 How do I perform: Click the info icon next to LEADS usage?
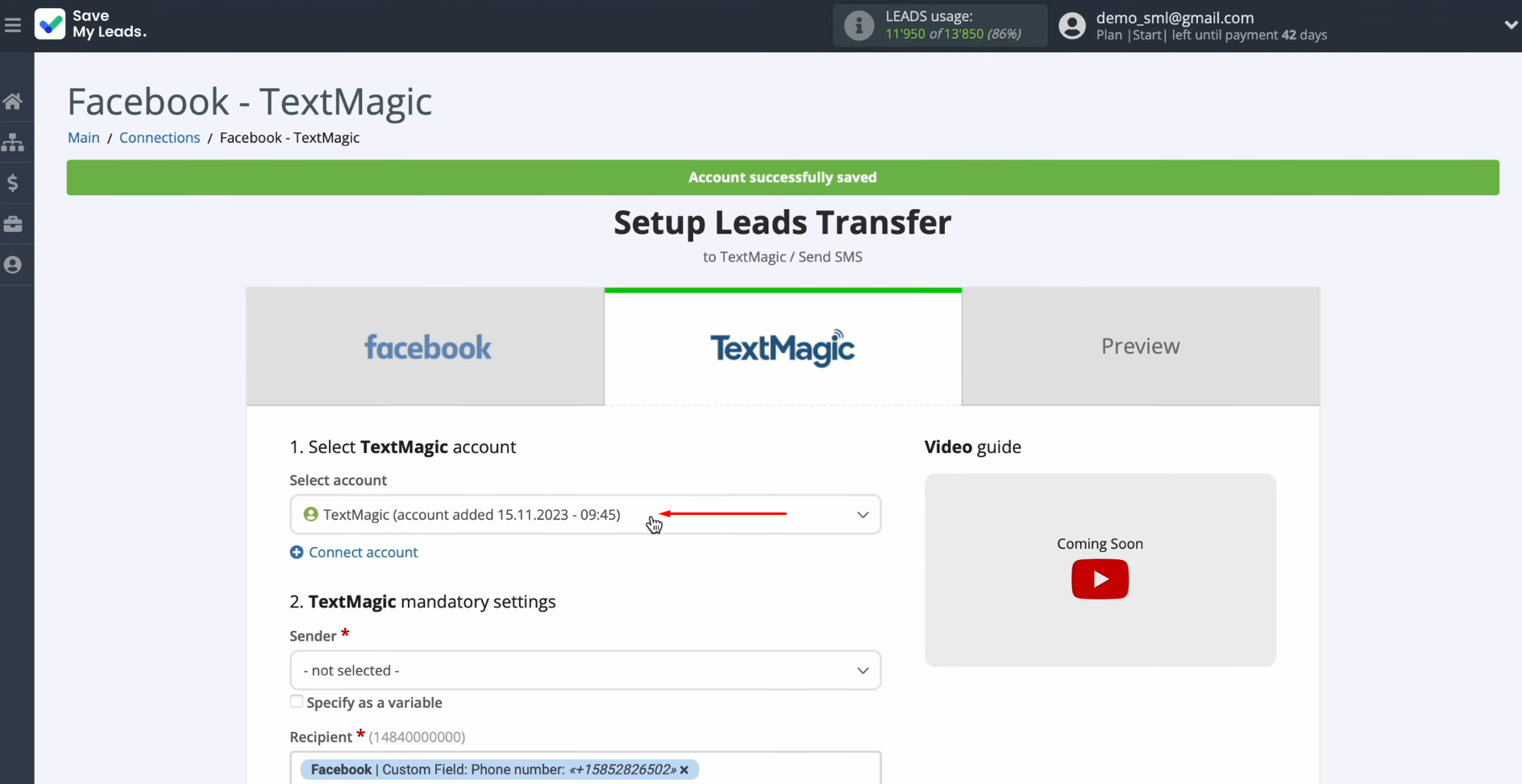pyautogui.click(x=859, y=26)
